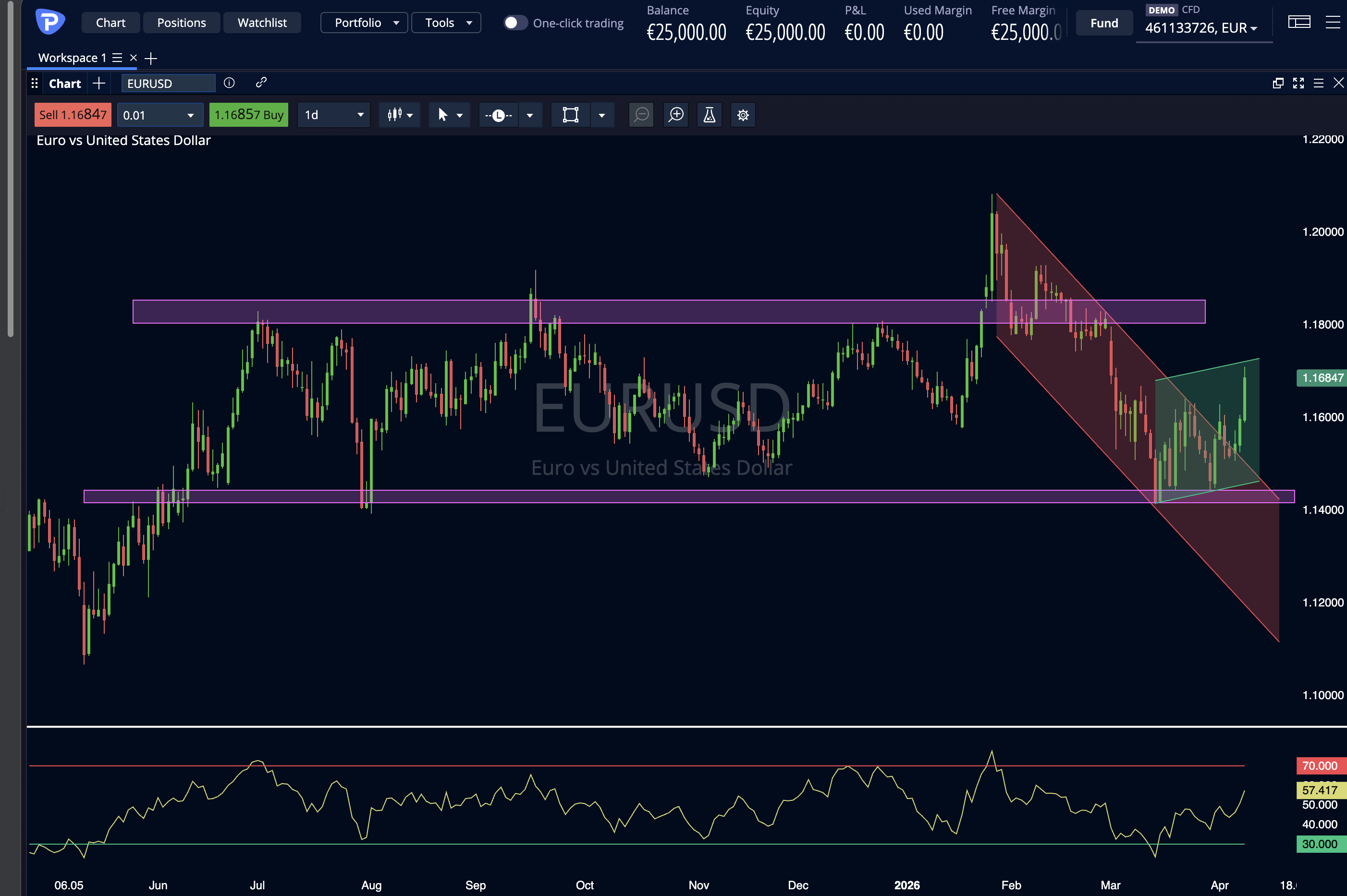This screenshot has height=896, width=1347.
Task: Switch to the Positions tab
Action: pos(181,23)
